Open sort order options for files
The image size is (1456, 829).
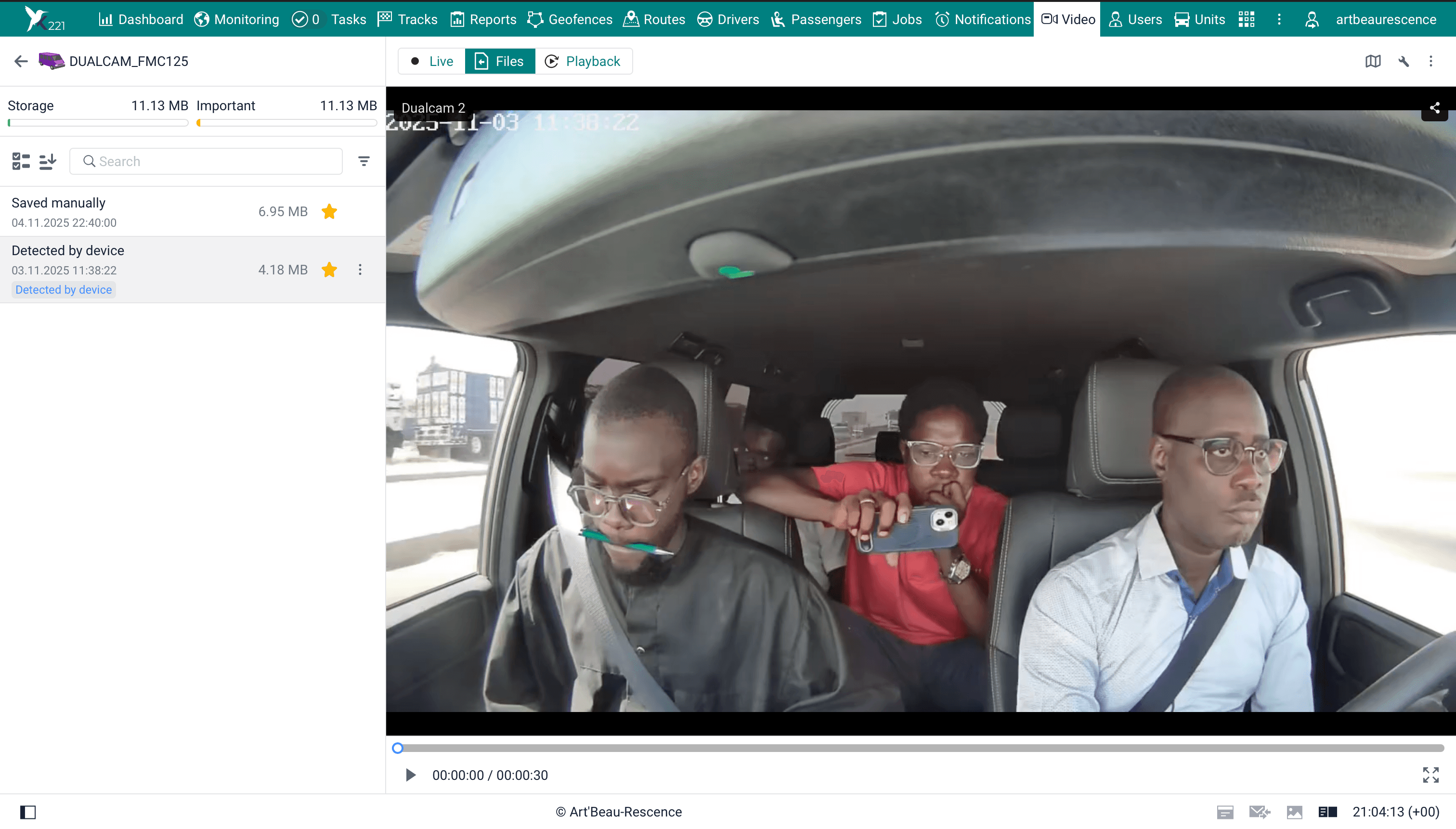click(48, 161)
